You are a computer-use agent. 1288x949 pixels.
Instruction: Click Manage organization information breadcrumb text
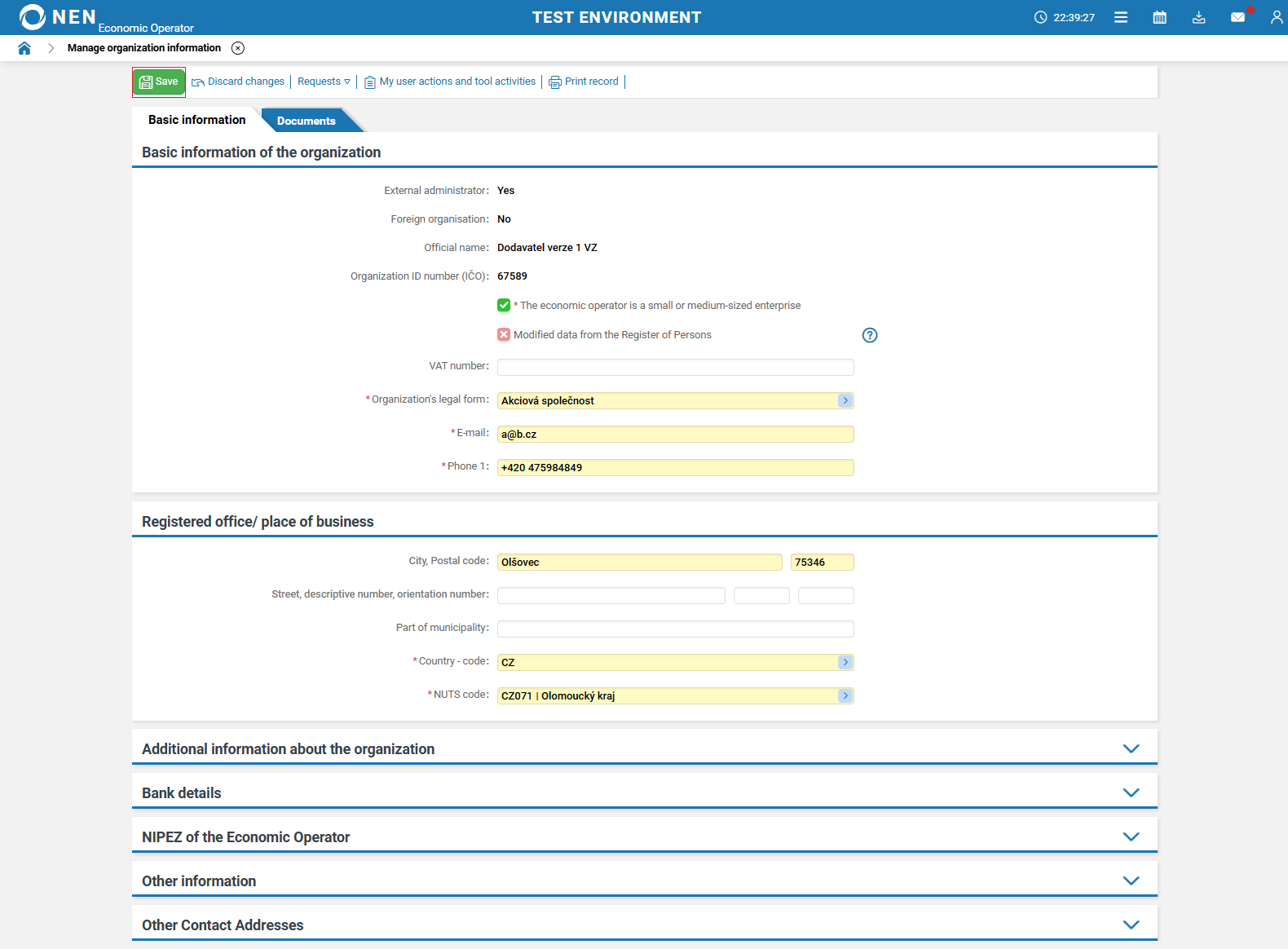click(x=144, y=48)
